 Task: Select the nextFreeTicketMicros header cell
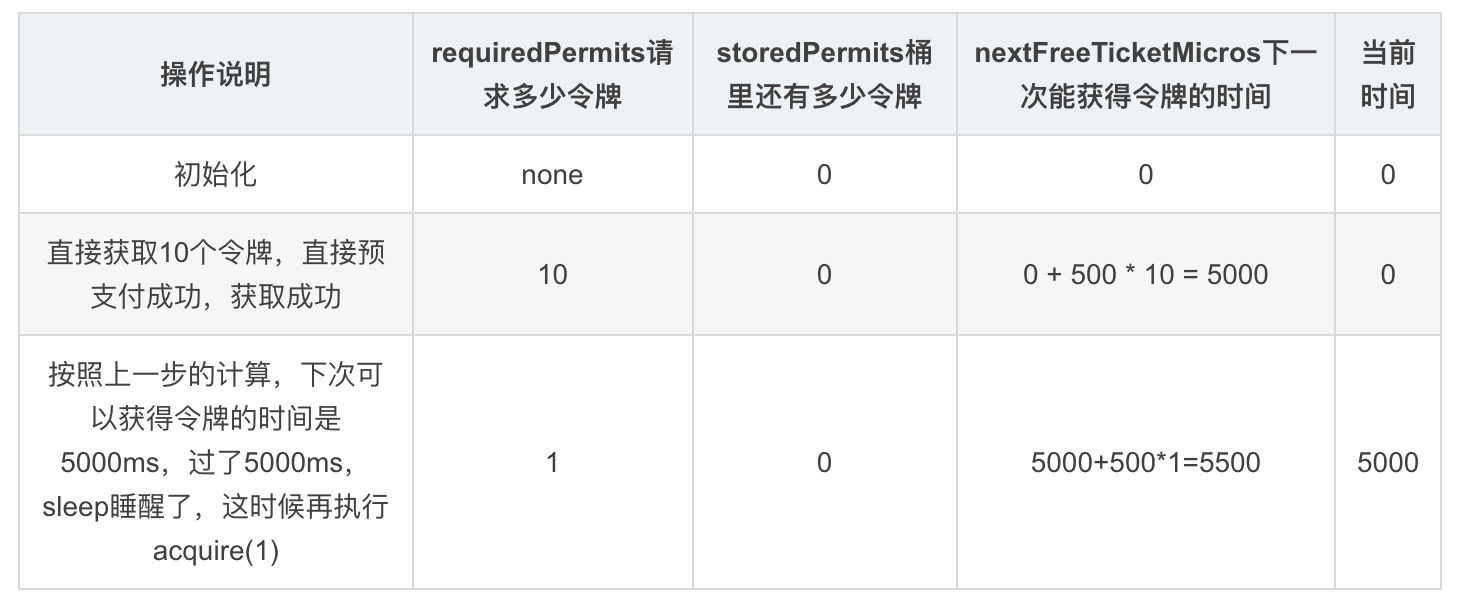pyautogui.click(x=1145, y=75)
